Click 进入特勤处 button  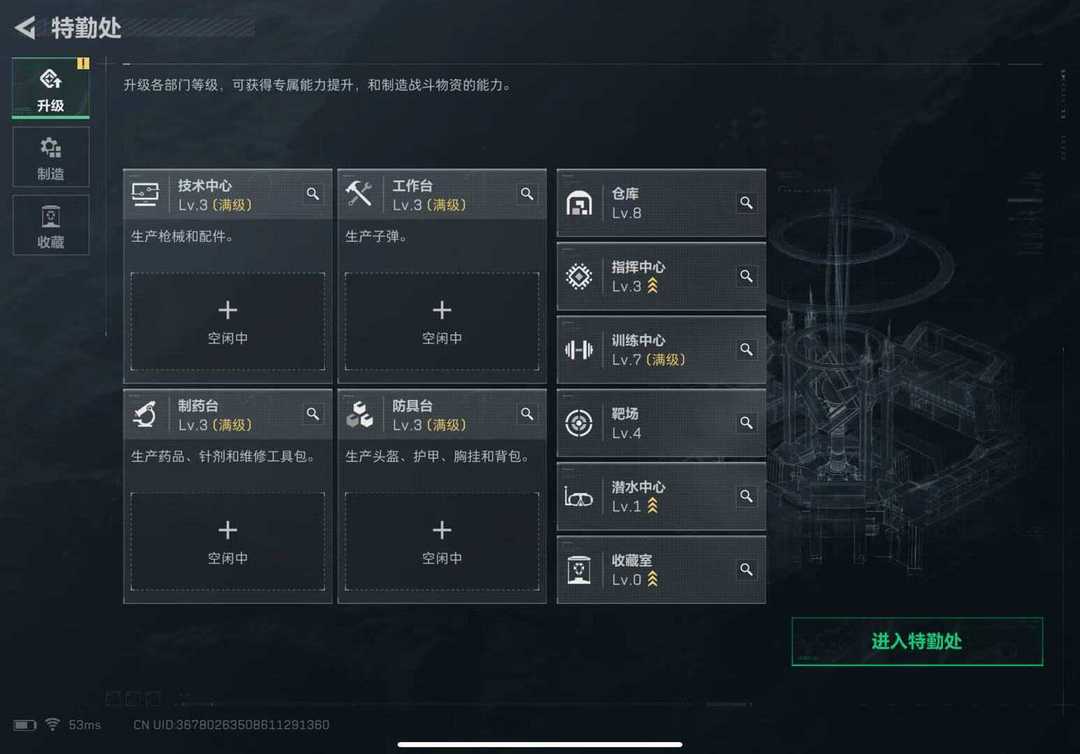[x=917, y=641]
